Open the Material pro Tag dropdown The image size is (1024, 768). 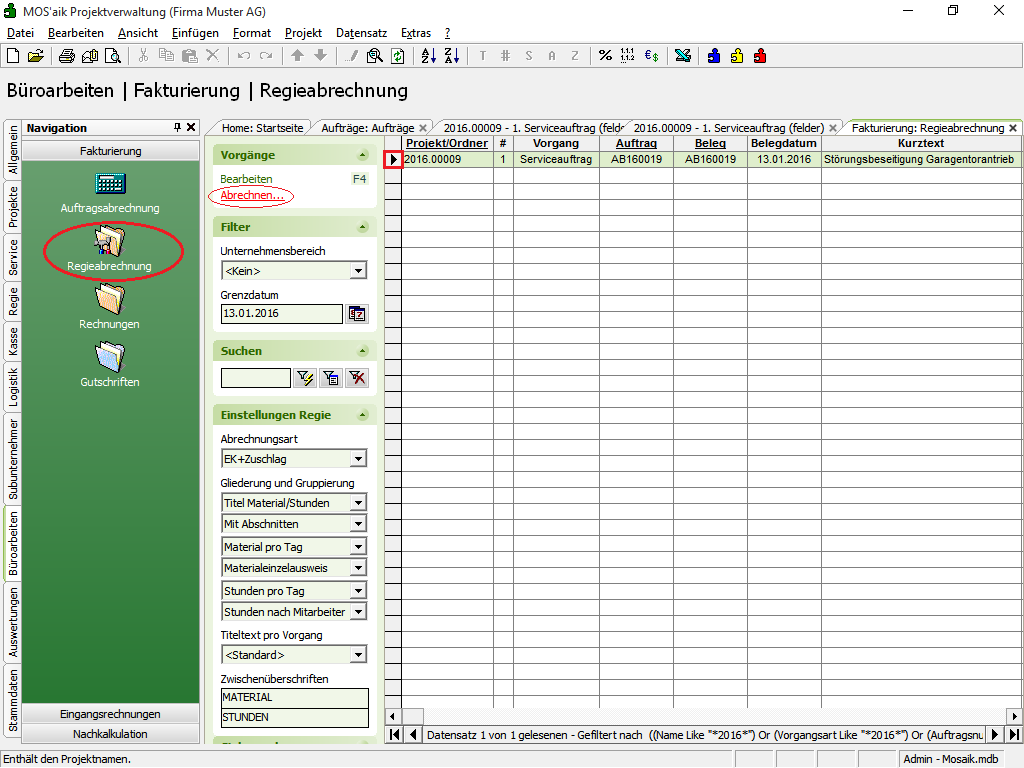(x=358, y=547)
